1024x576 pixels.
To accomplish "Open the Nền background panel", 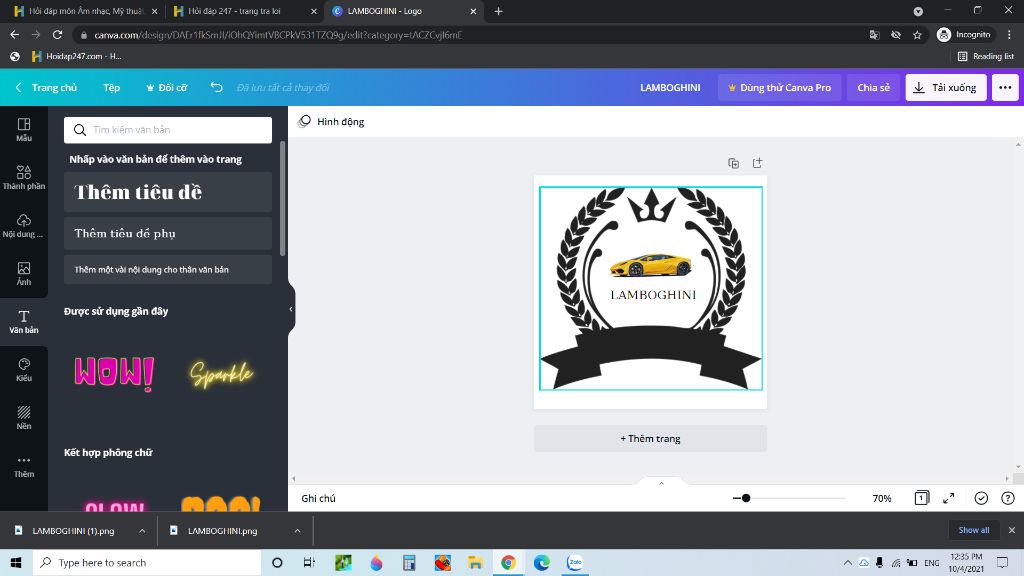I will [24, 418].
